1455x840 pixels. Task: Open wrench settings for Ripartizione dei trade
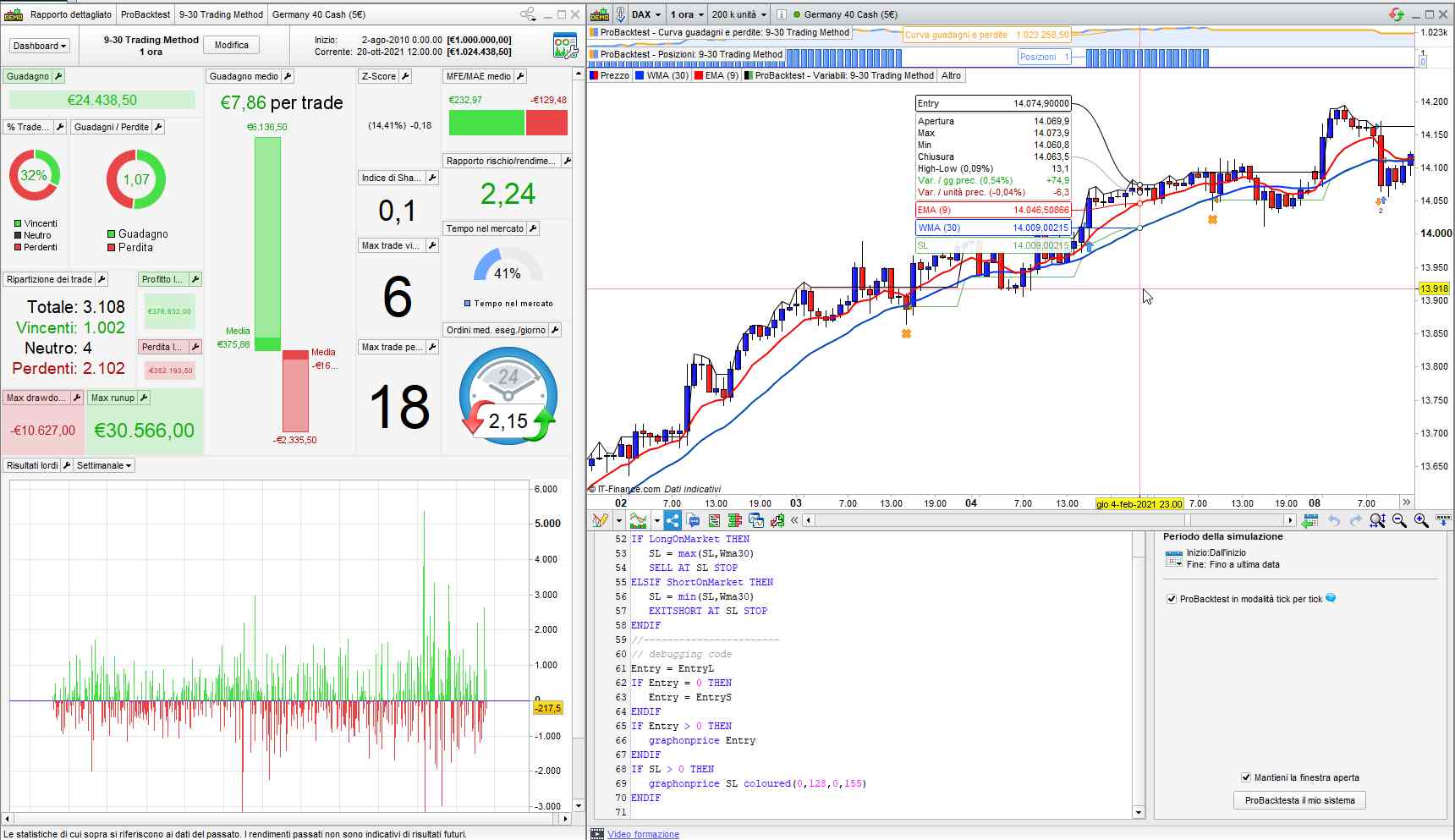point(102,279)
